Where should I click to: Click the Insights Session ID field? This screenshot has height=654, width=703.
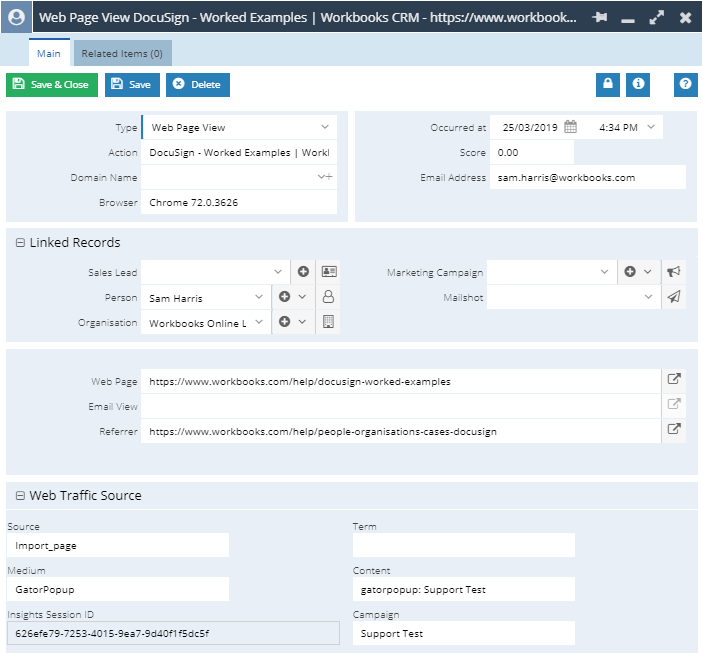[x=173, y=633]
